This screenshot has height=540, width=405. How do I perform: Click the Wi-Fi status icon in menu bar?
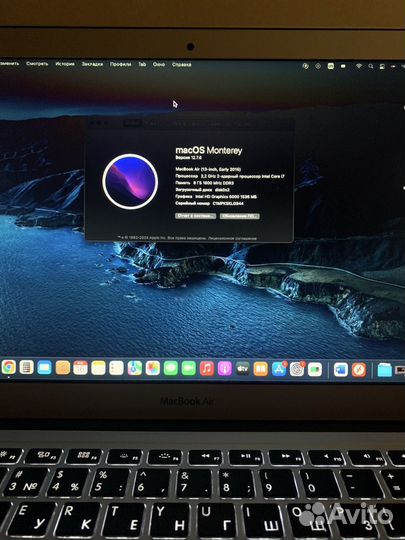pos(359,65)
